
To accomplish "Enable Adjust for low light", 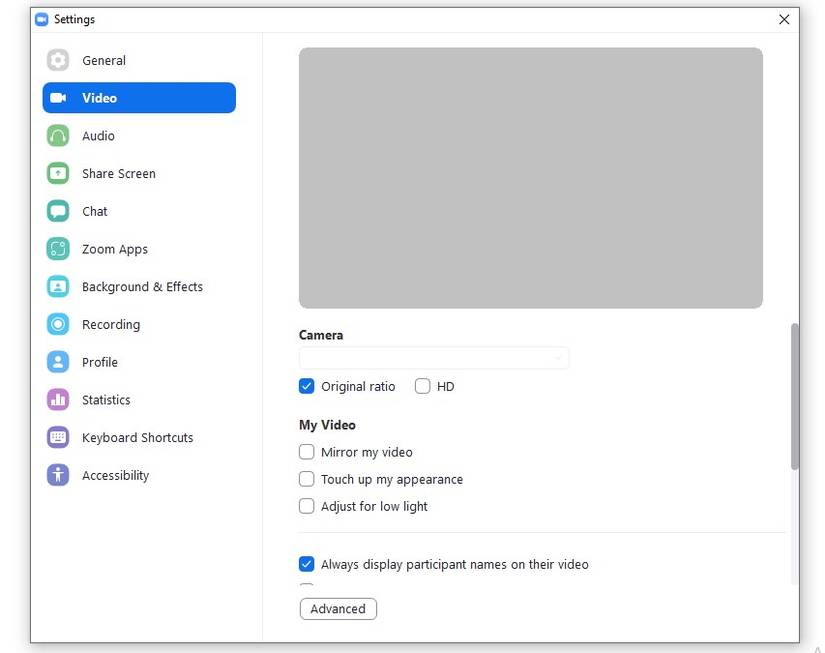I will tap(307, 506).
